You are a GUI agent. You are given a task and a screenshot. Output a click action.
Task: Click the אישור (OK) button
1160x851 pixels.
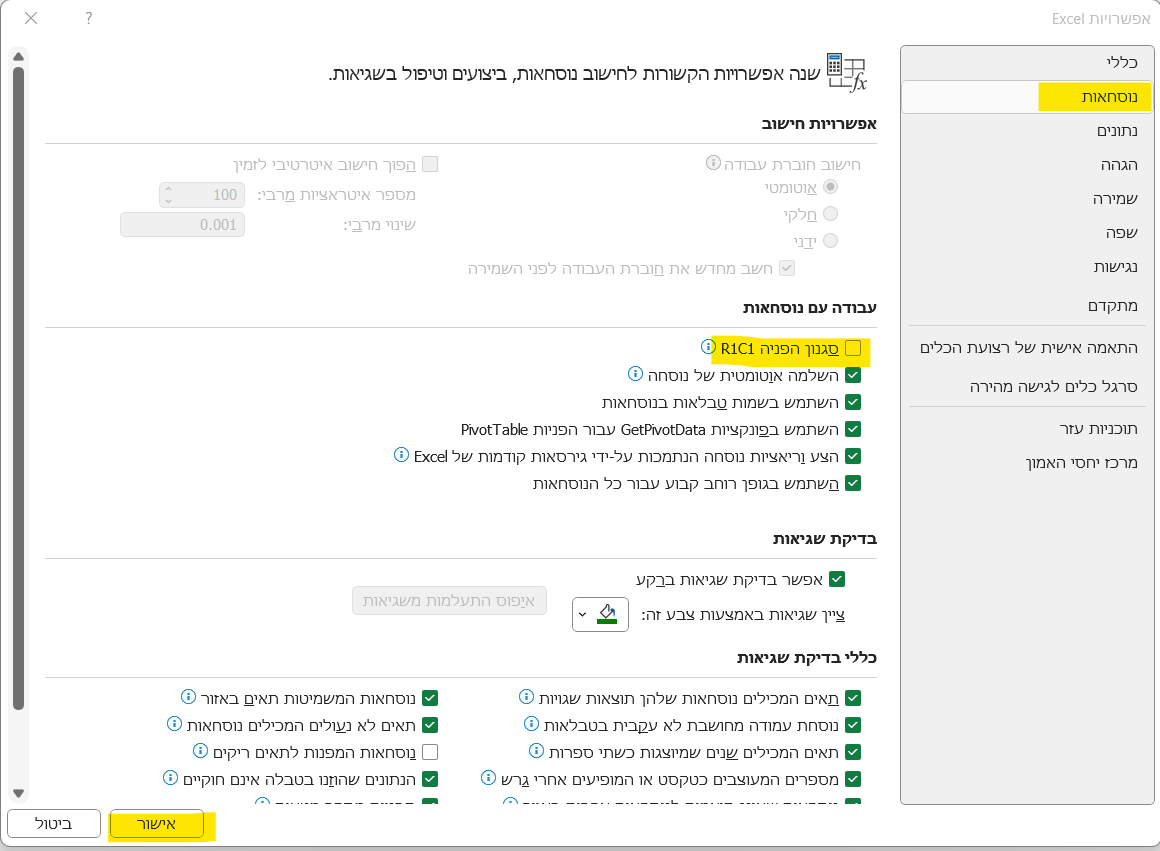click(x=155, y=824)
